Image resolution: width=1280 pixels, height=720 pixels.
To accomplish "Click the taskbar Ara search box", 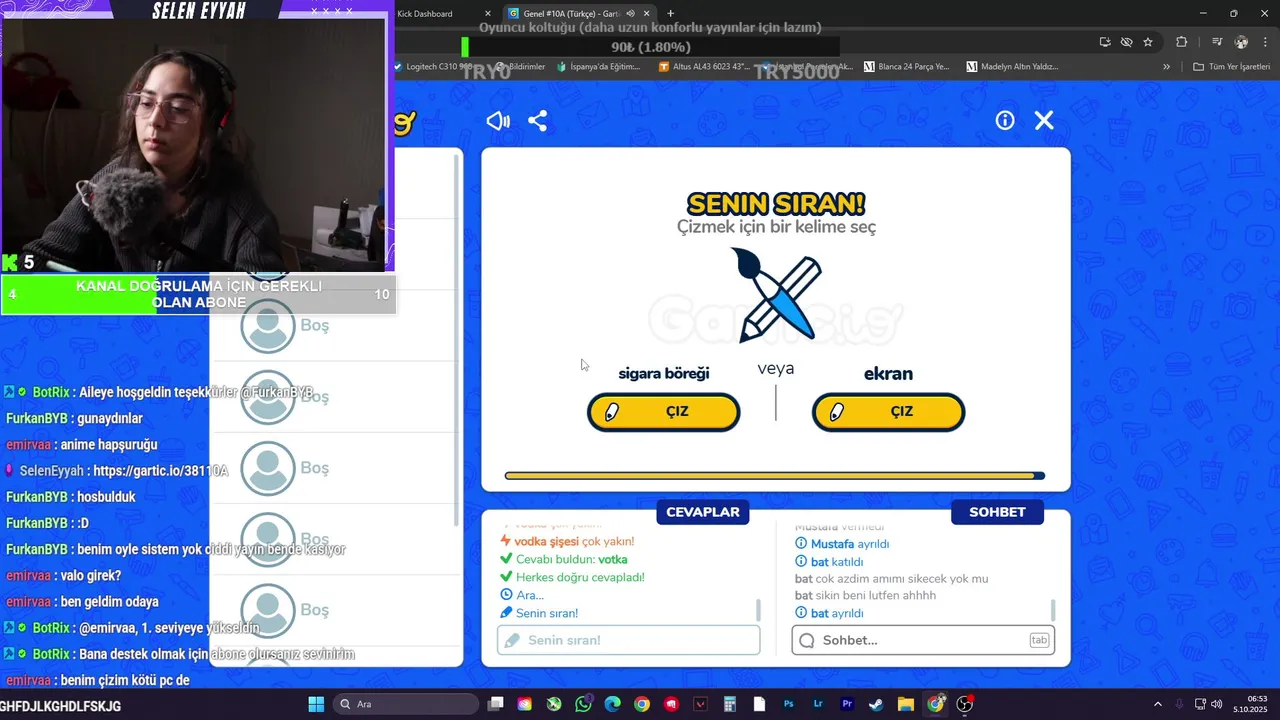I will pyautogui.click(x=408, y=704).
